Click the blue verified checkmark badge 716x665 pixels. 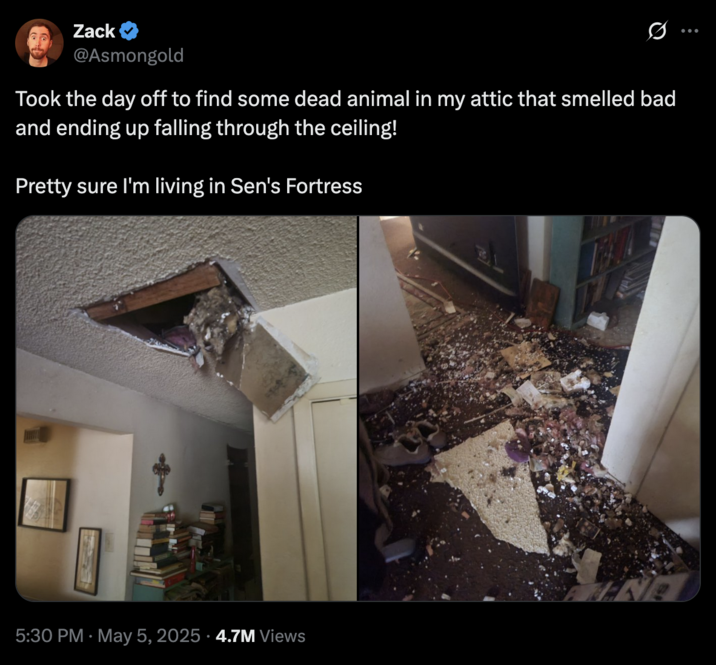pyautogui.click(x=129, y=31)
